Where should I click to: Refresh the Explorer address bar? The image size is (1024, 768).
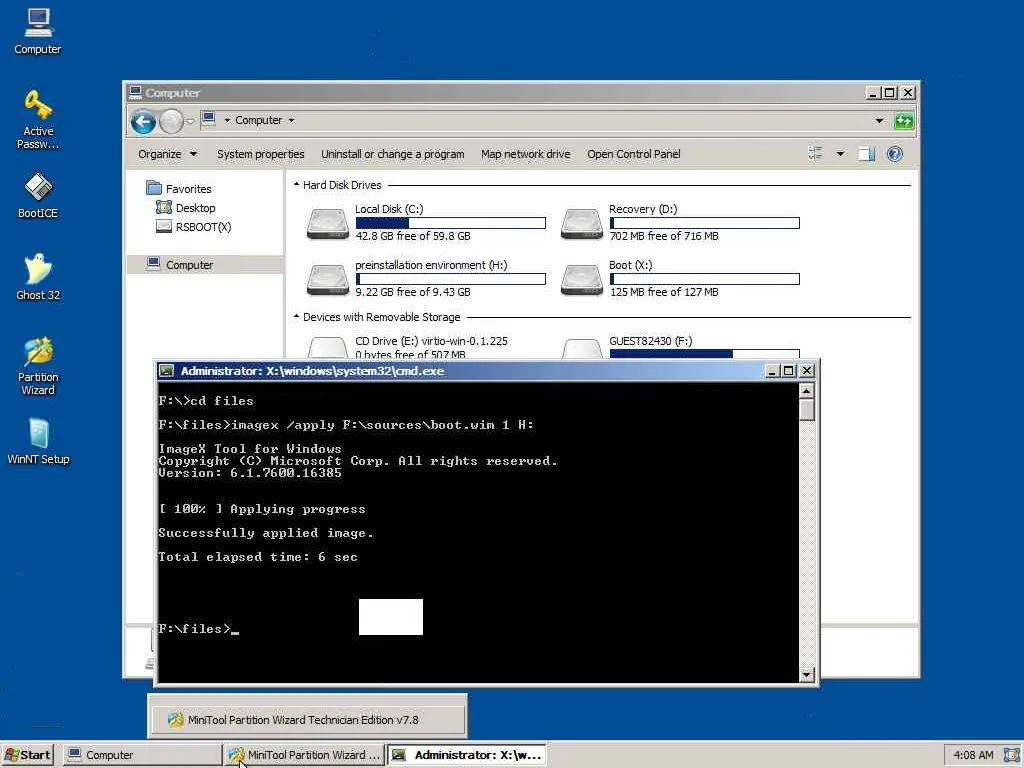pos(904,120)
